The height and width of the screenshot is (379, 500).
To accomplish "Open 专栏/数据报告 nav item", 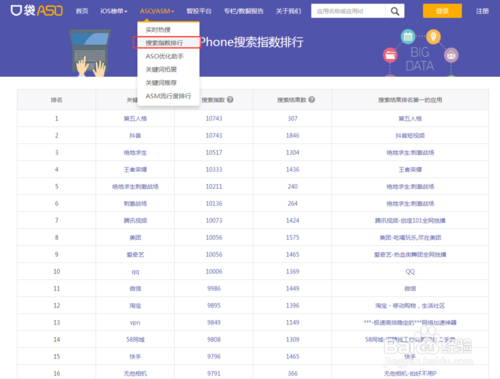I will 244,11.
